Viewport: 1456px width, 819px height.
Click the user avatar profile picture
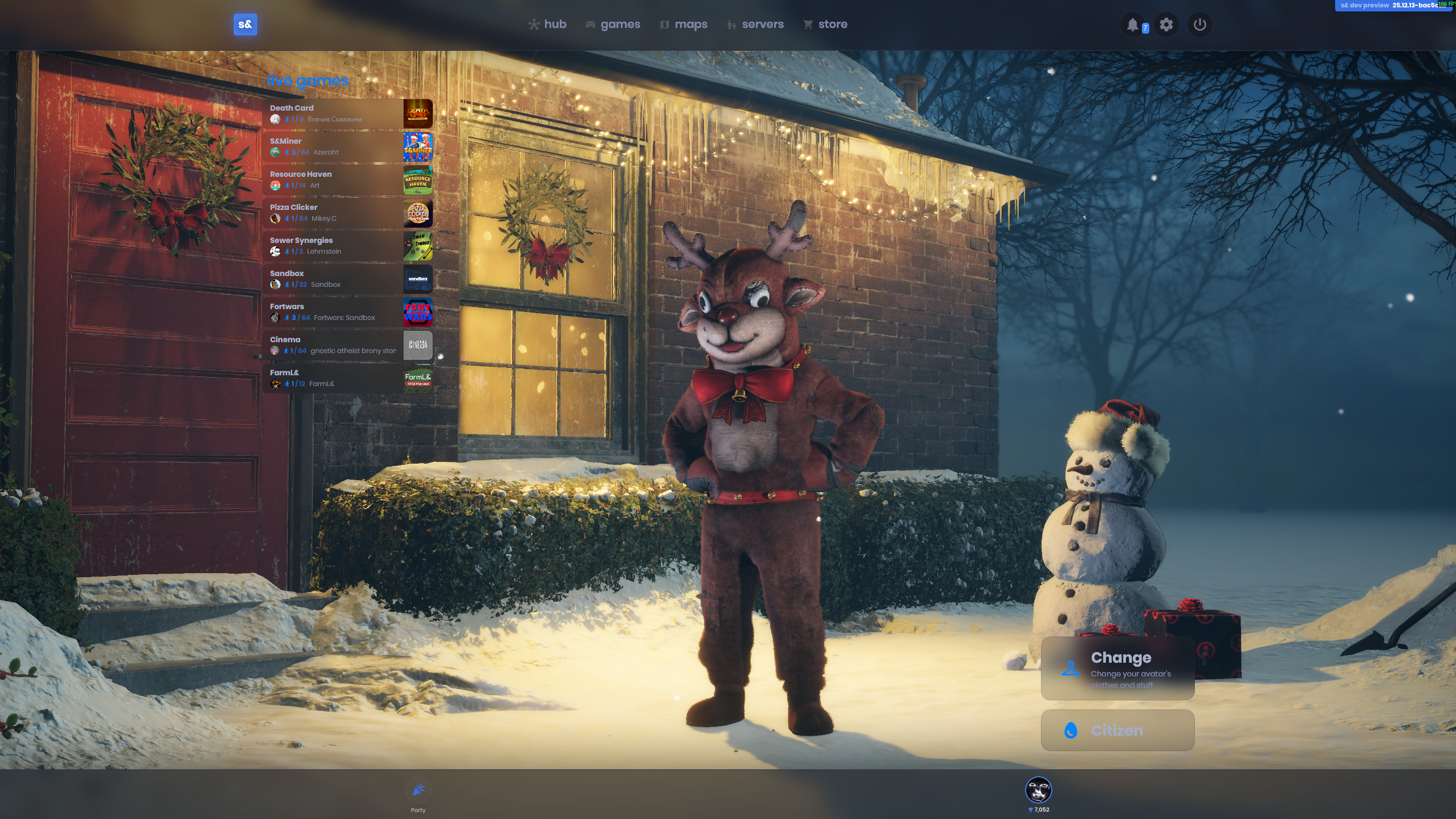point(1038,790)
